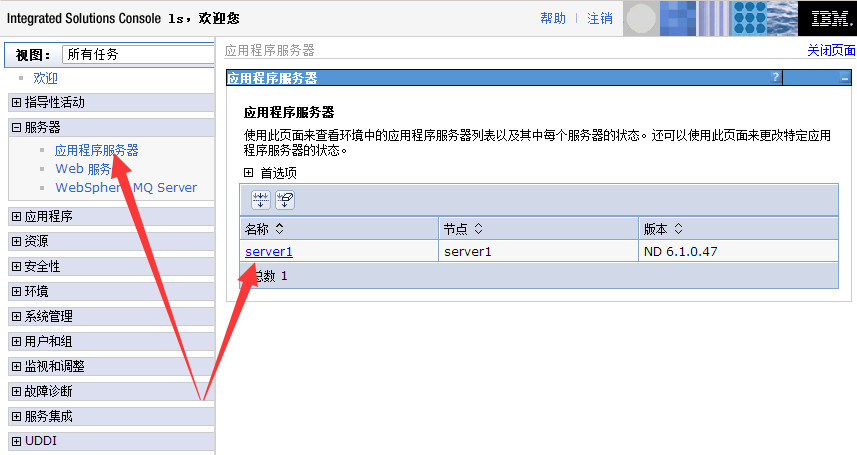Click 注销 to log out
This screenshot has width=857, height=455.
pos(600,19)
